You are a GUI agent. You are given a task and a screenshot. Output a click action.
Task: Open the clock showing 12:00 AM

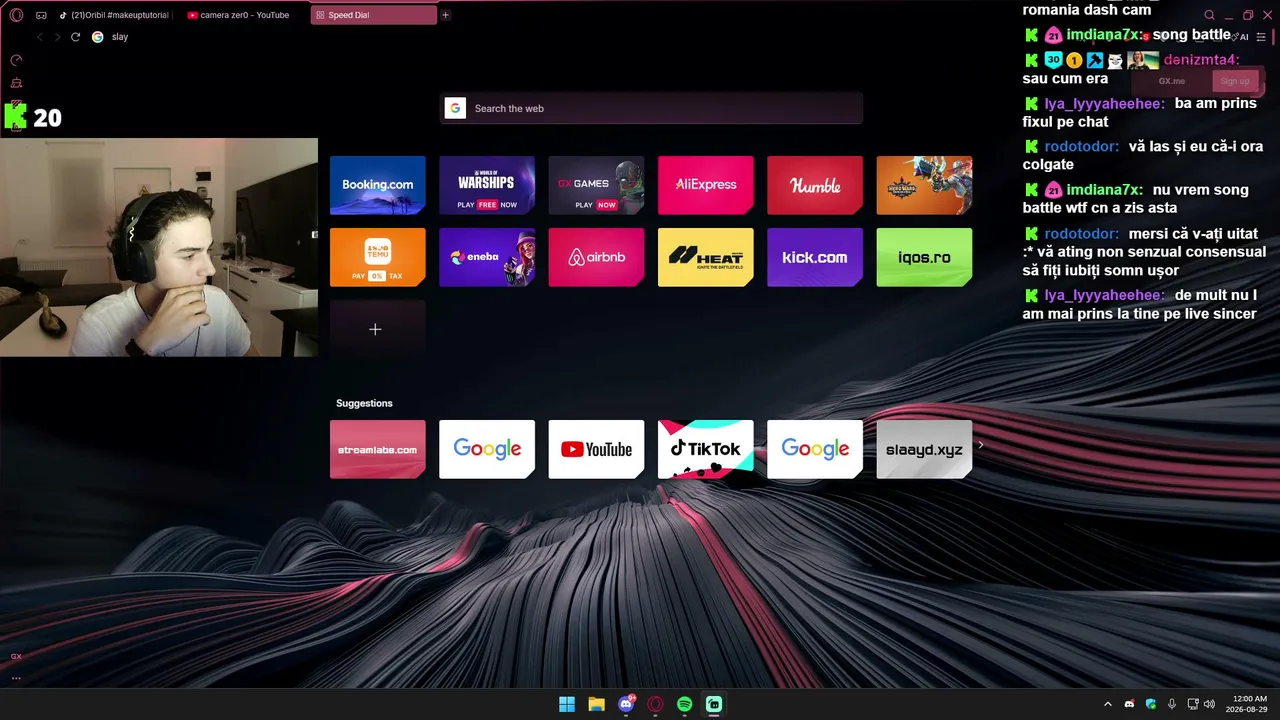(x=1249, y=704)
